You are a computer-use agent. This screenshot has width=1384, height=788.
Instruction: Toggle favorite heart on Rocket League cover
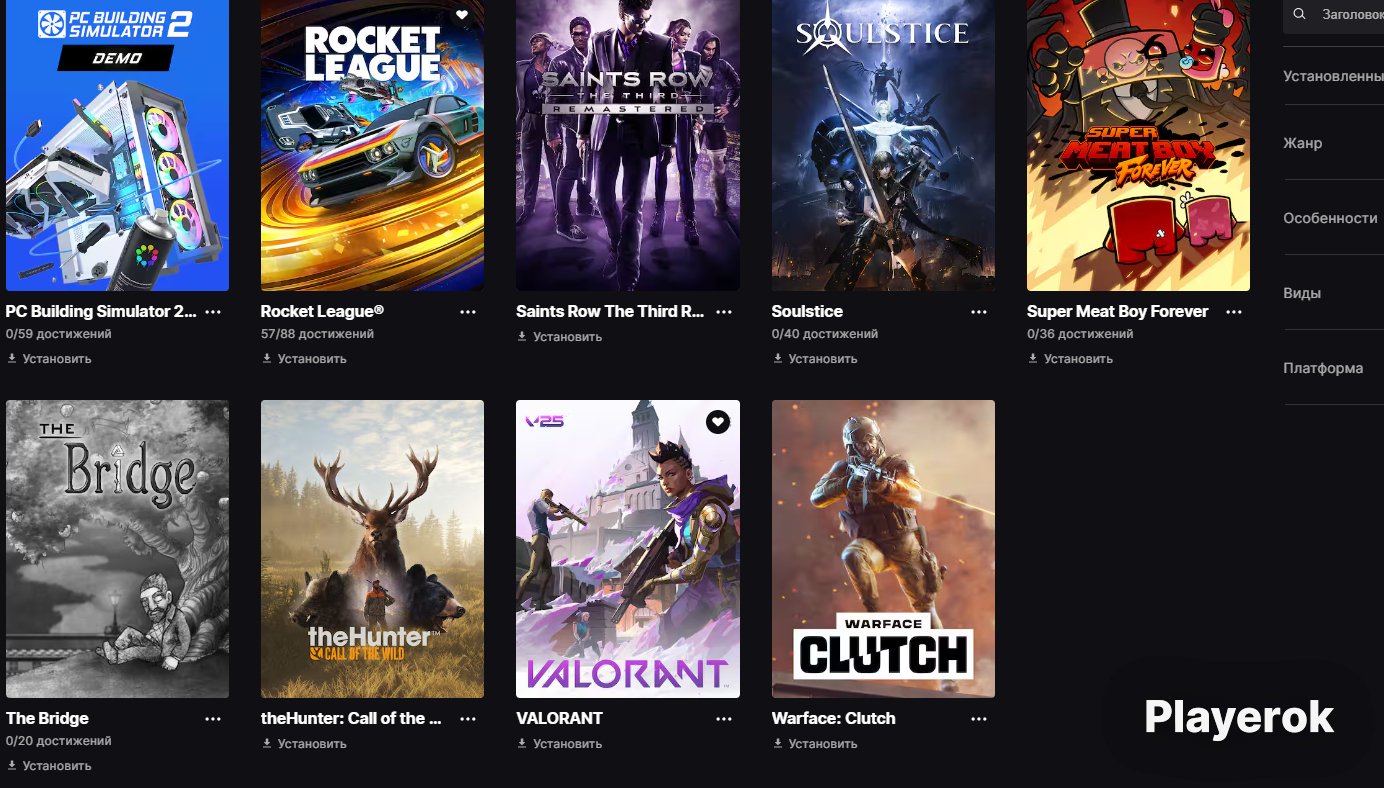(x=462, y=14)
